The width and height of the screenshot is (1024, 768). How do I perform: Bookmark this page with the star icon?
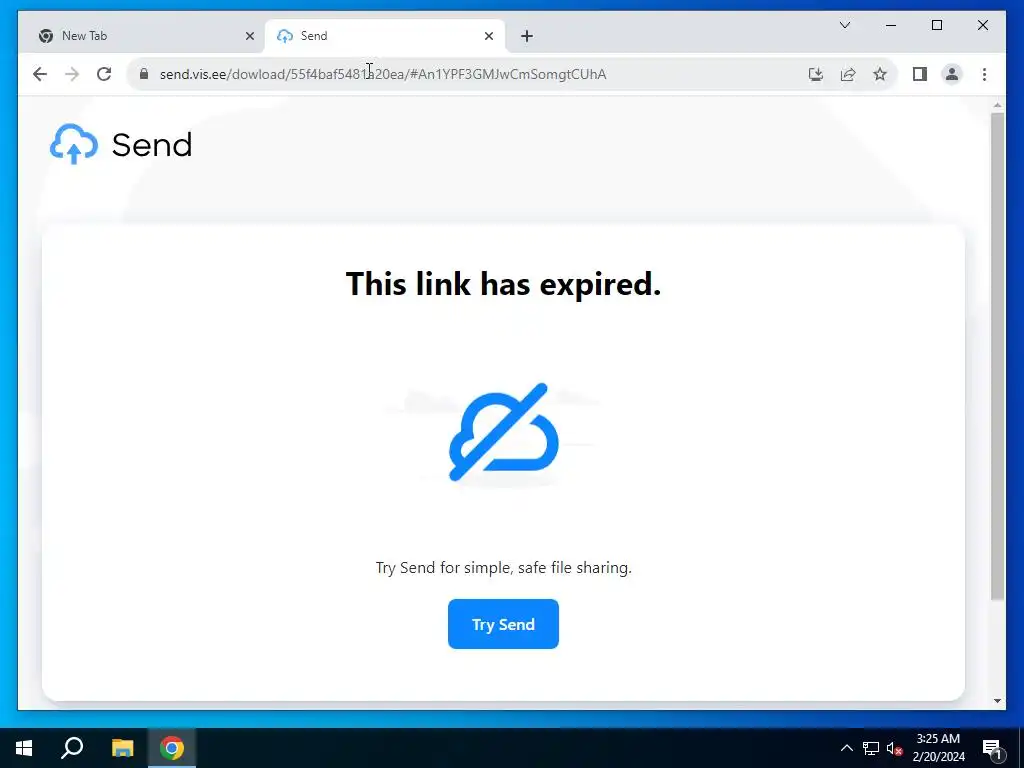click(880, 74)
